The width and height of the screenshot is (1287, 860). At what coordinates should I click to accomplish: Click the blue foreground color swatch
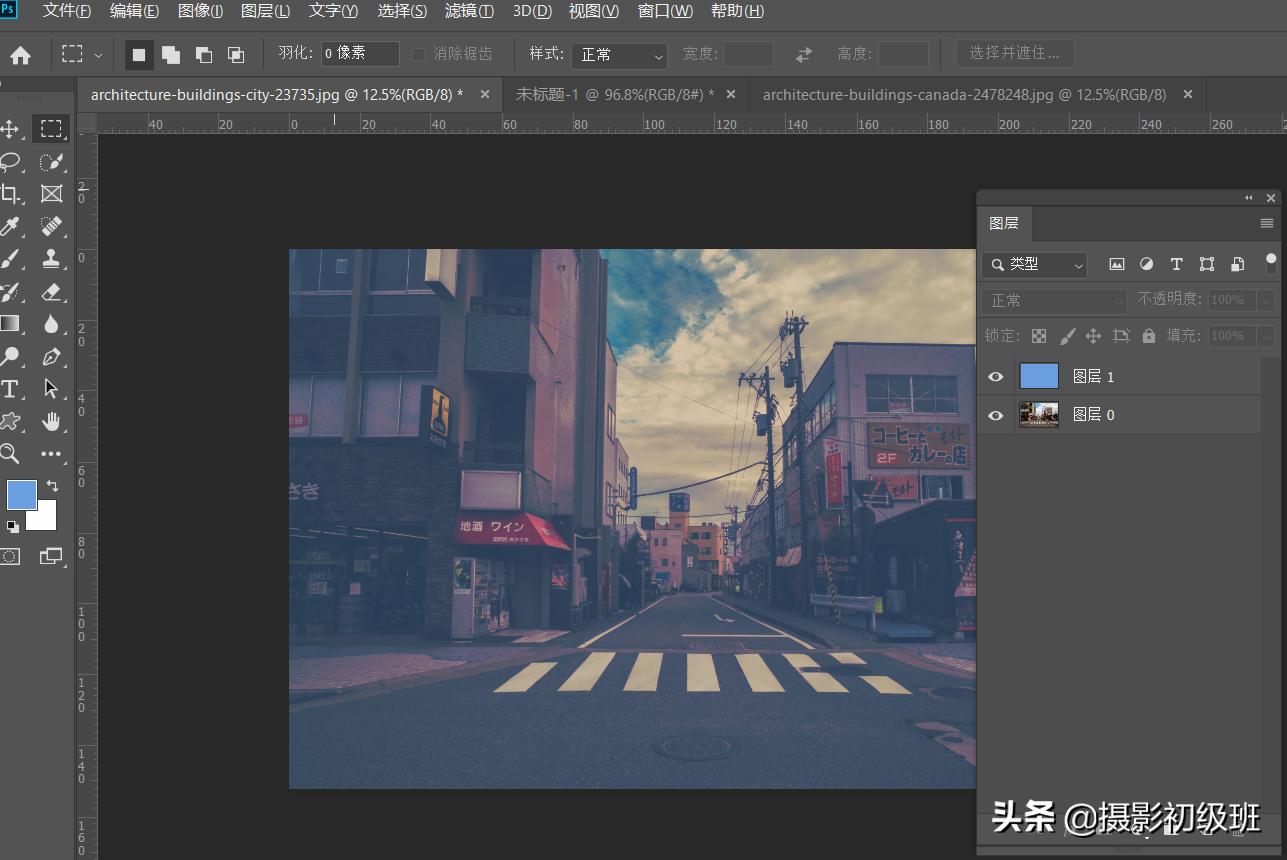tap(22, 494)
